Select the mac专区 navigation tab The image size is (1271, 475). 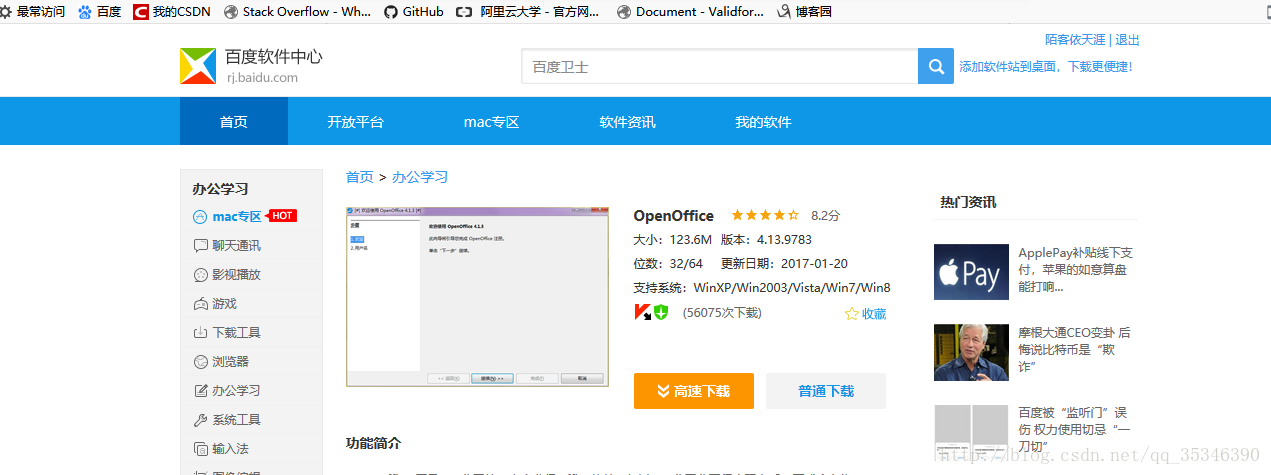pyautogui.click(x=492, y=122)
